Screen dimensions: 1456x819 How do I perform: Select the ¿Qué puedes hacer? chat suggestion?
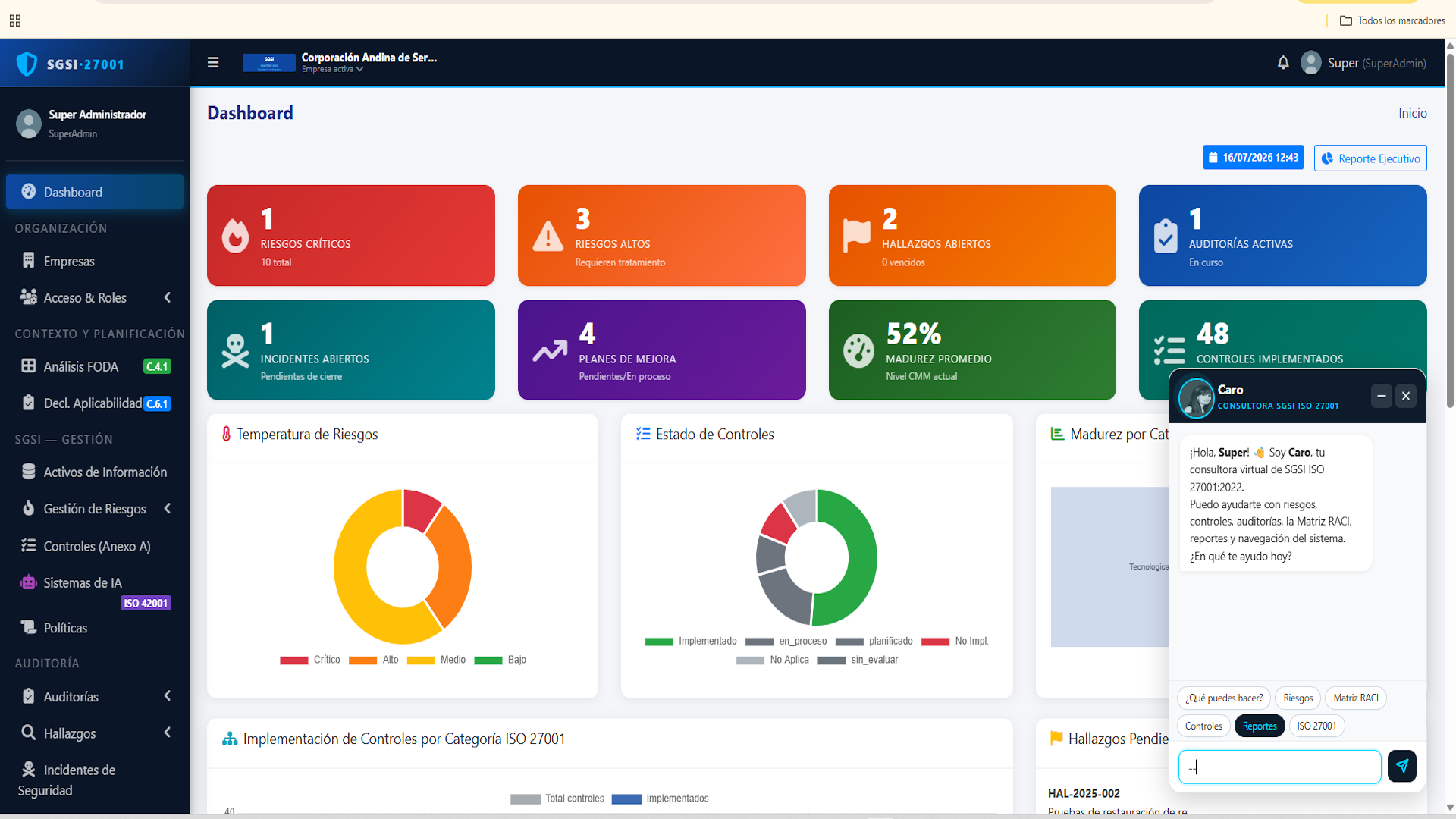pyautogui.click(x=1224, y=698)
